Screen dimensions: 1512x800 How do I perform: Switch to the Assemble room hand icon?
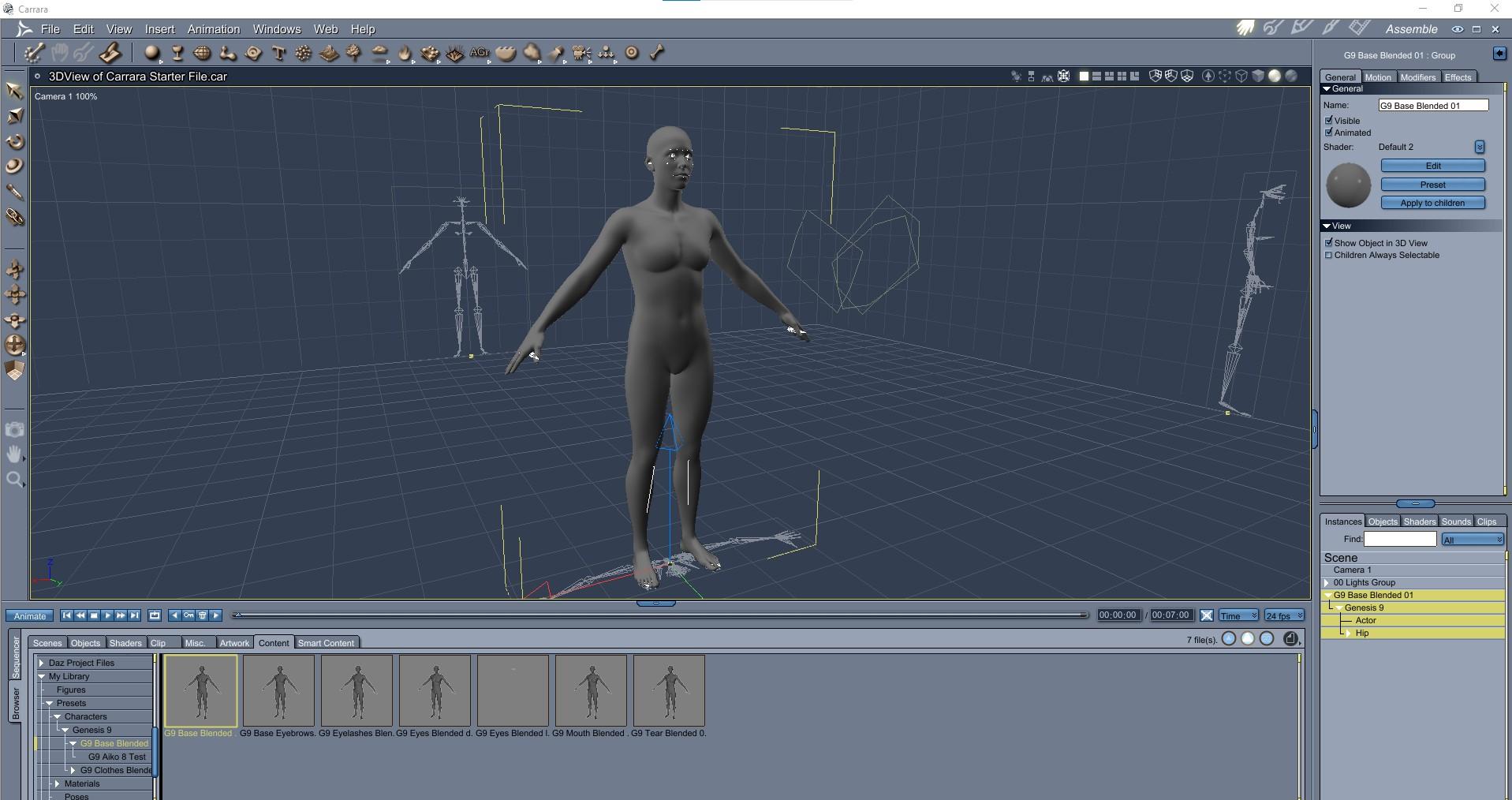(x=1245, y=28)
